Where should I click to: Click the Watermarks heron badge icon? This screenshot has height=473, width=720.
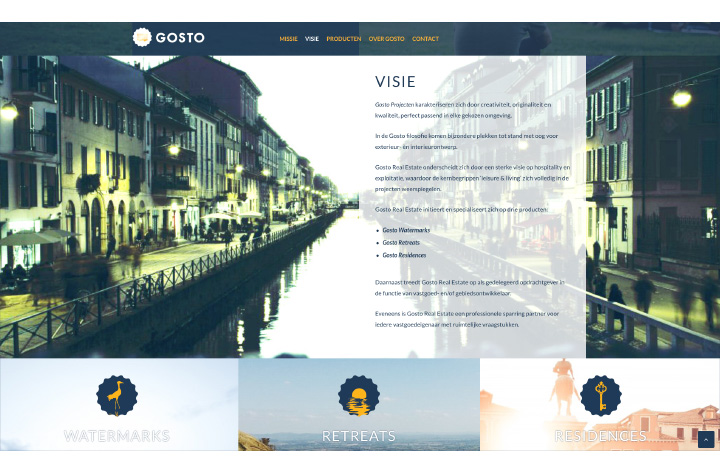(x=117, y=396)
